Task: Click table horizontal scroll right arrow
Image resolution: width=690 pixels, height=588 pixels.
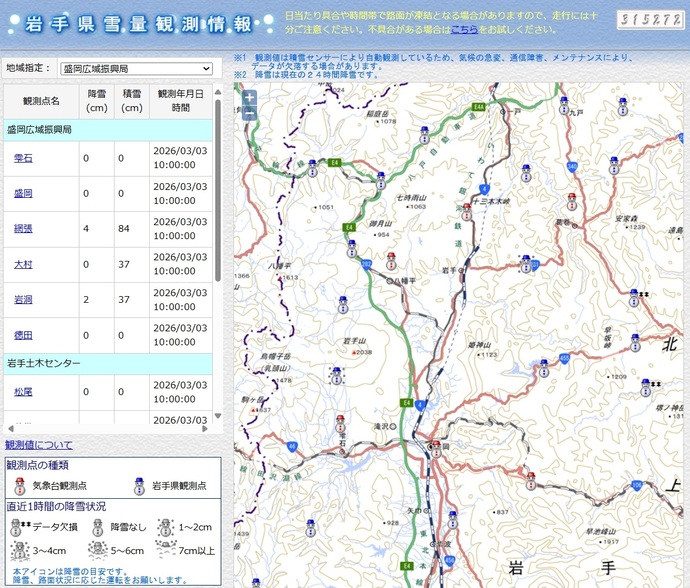Action: (x=205, y=428)
